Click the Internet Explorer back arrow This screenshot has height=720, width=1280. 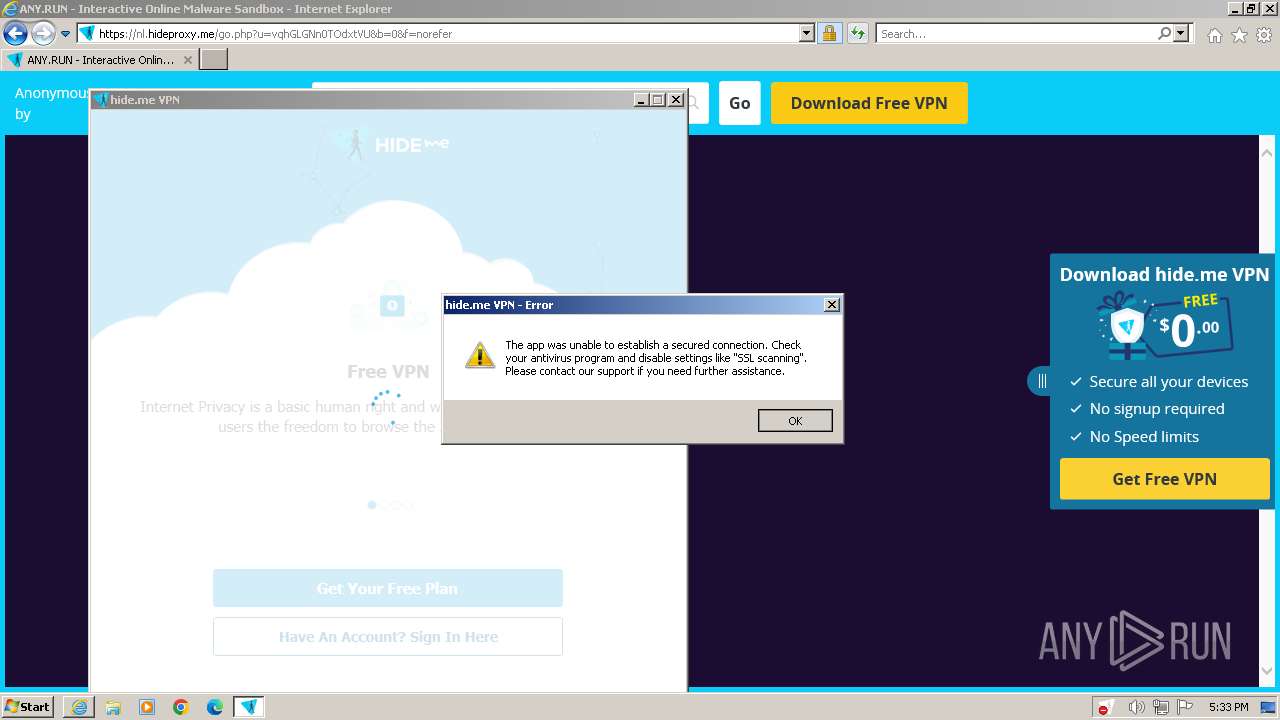(15, 33)
